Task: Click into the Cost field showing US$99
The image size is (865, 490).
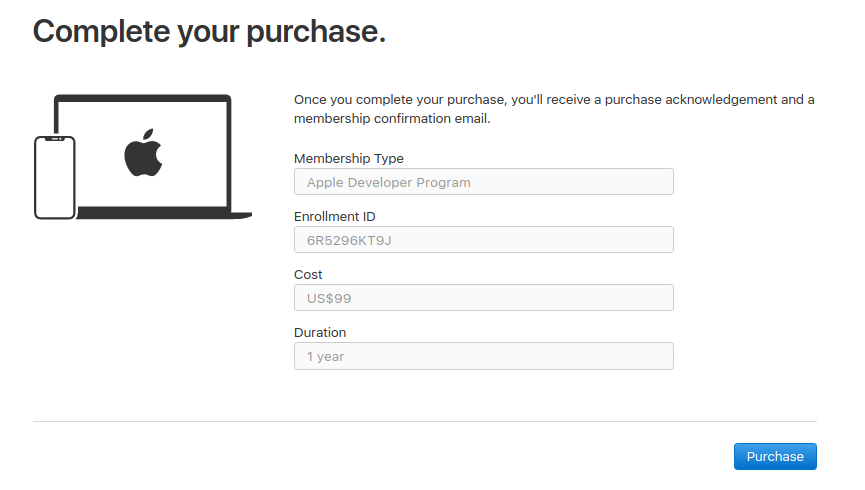Action: coord(483,298)
